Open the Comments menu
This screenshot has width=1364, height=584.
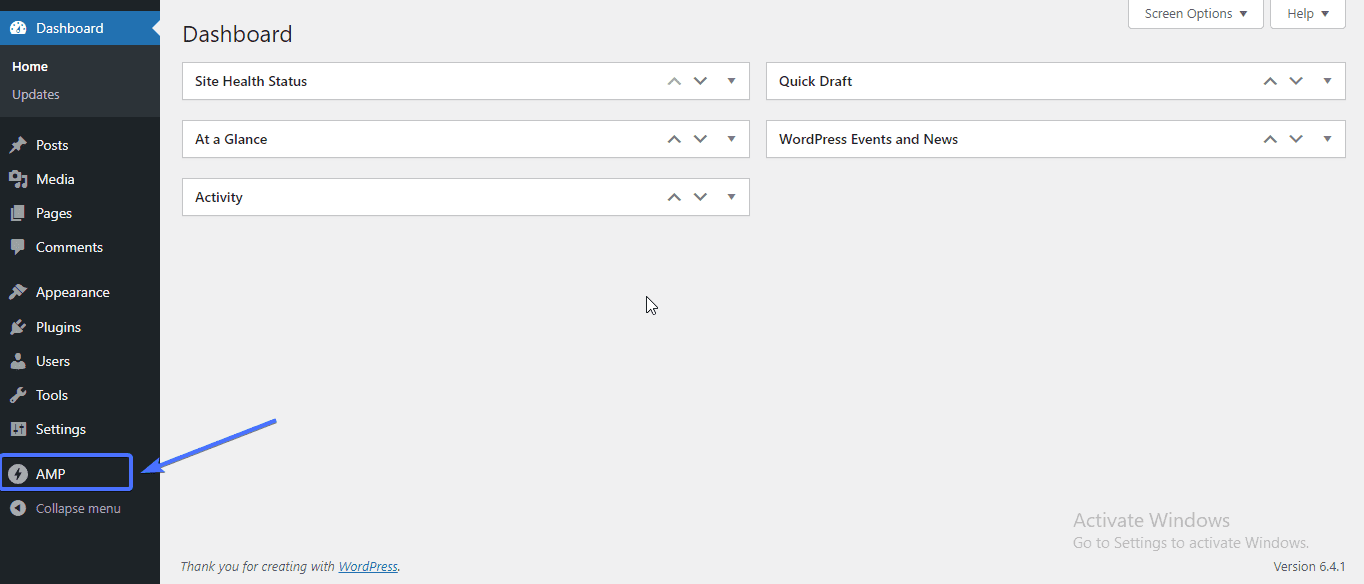pyautogui.click(x=80, y=247)
